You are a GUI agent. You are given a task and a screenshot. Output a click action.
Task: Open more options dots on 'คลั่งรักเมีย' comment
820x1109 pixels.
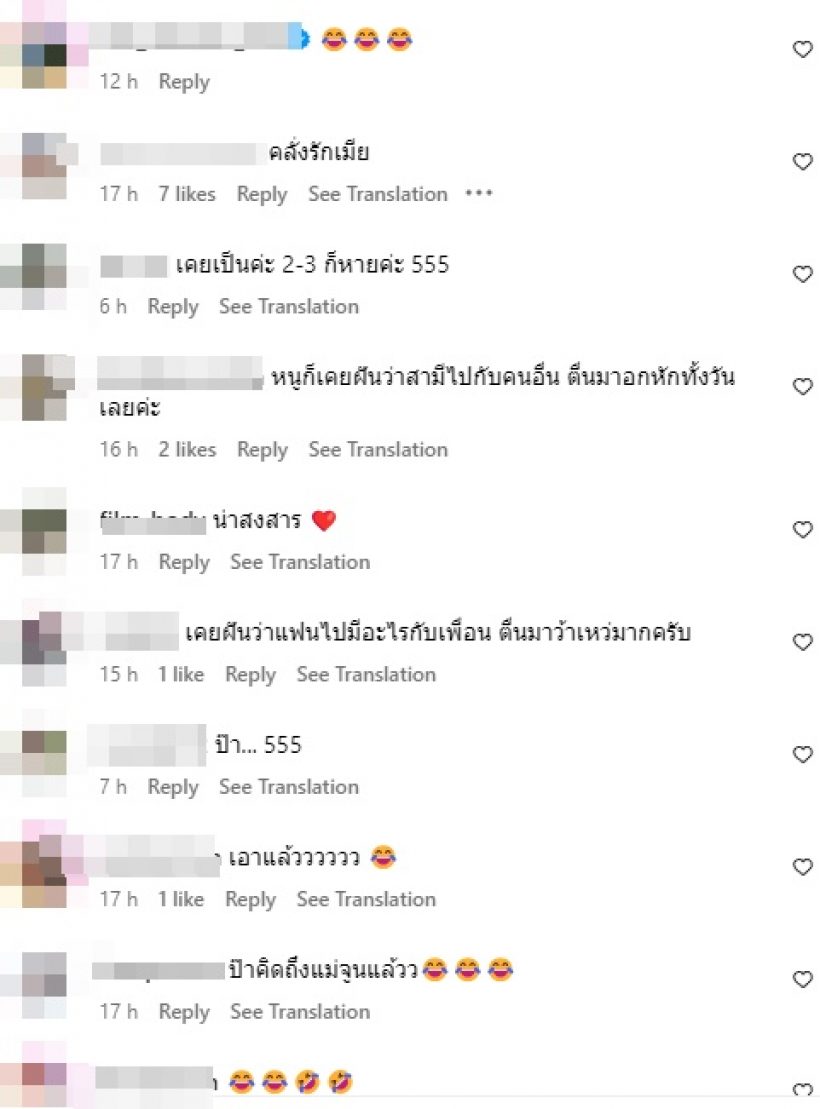click(x=479, y=193)
